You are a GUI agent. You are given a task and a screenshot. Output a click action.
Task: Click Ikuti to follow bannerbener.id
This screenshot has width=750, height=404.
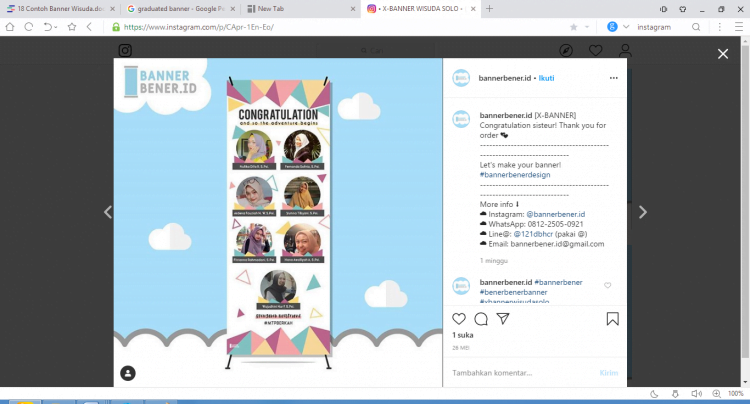tap(546, 78)
